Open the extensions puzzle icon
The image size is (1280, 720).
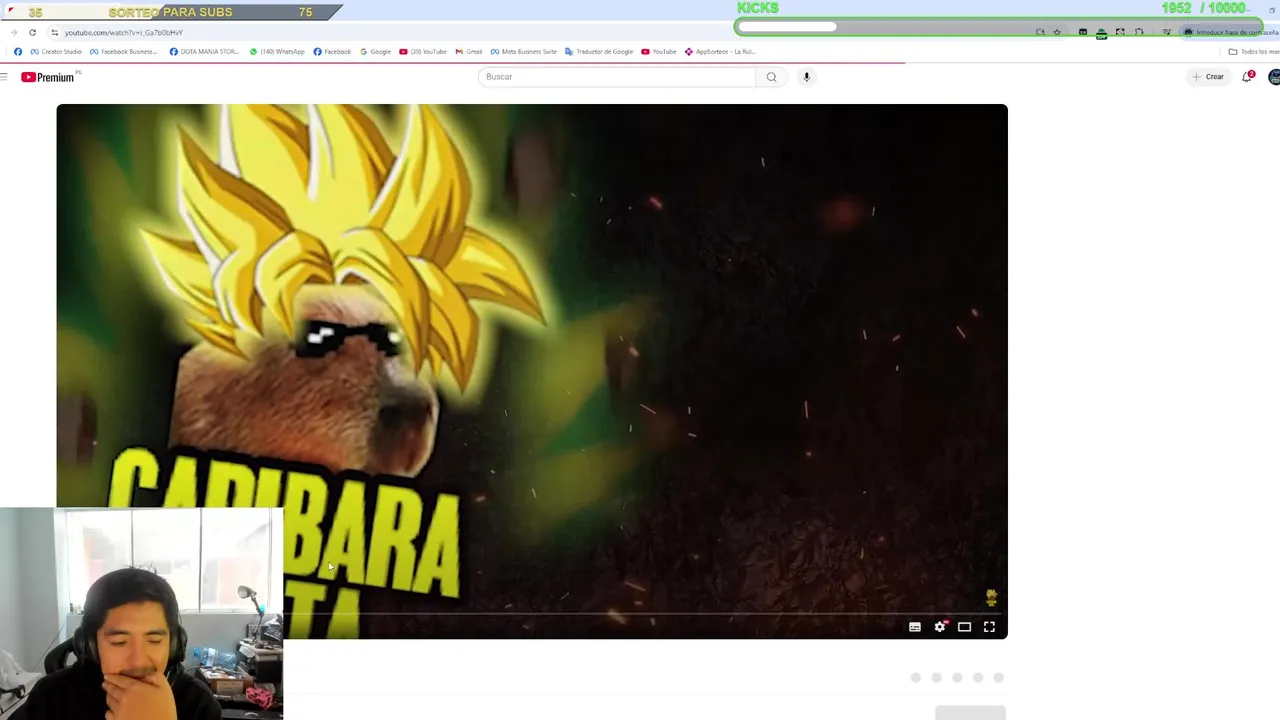tap(1139, 32)
